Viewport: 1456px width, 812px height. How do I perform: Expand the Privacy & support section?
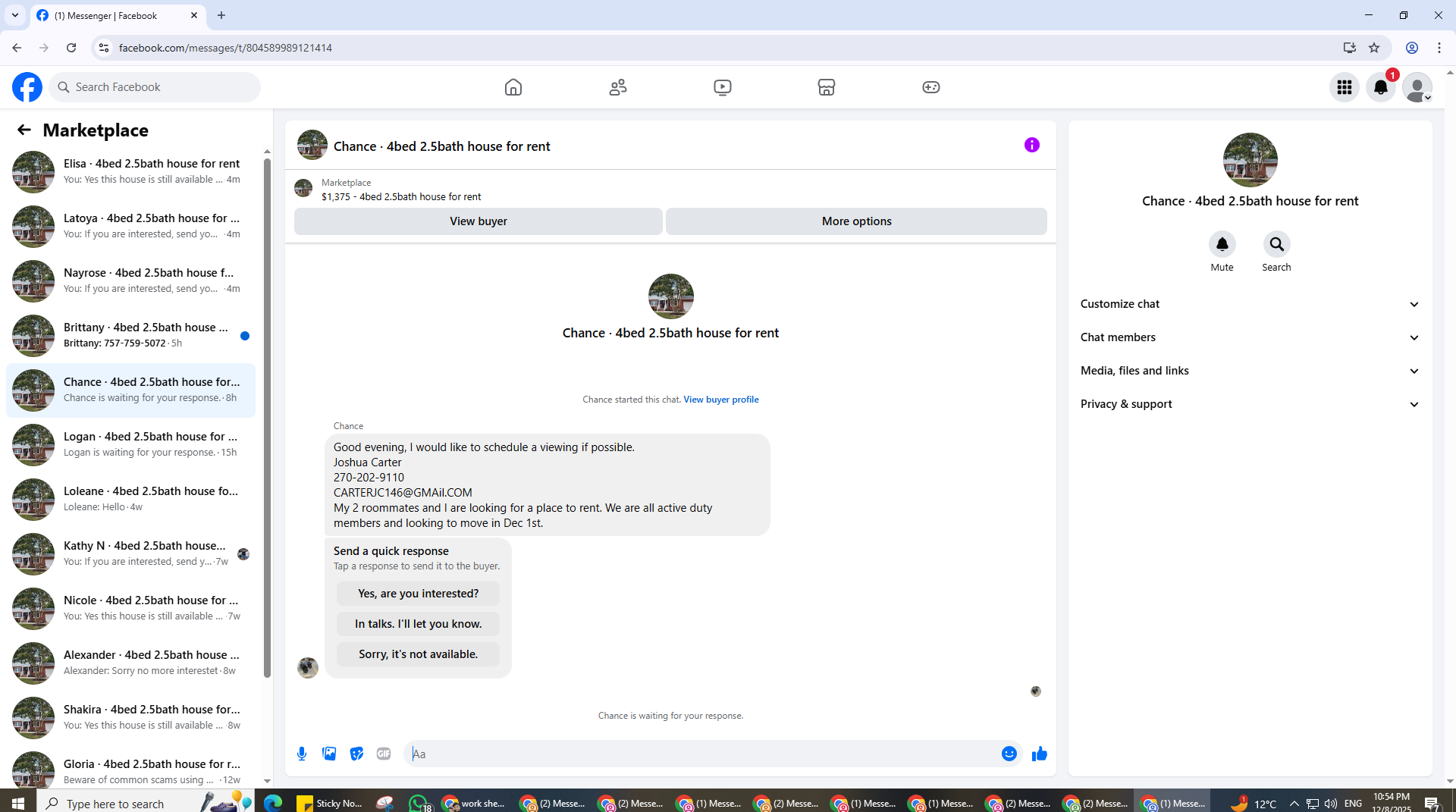pyautogui.click(x=1250, y=404)
